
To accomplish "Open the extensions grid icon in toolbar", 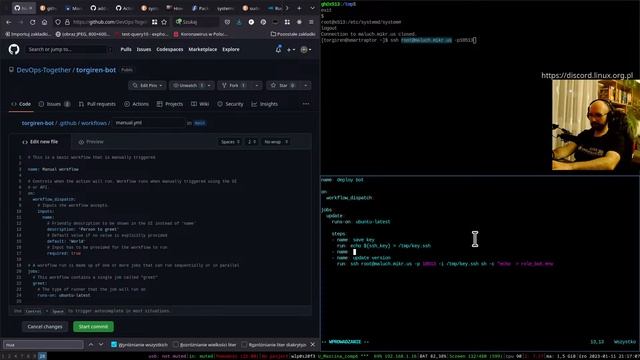I will pos(287,22).
